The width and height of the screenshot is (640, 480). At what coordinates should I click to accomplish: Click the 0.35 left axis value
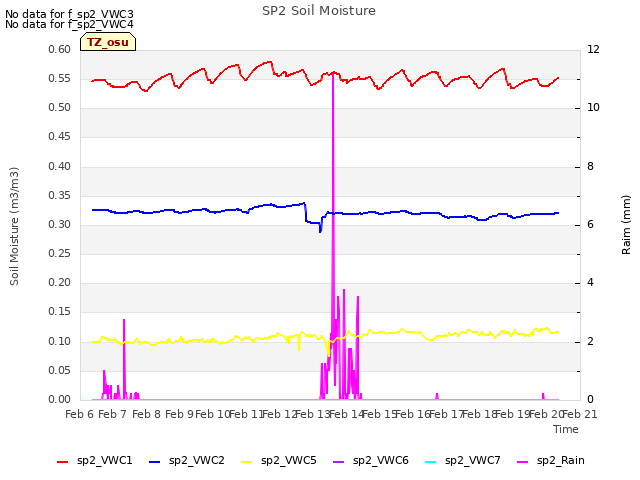(x=60, y=196)
